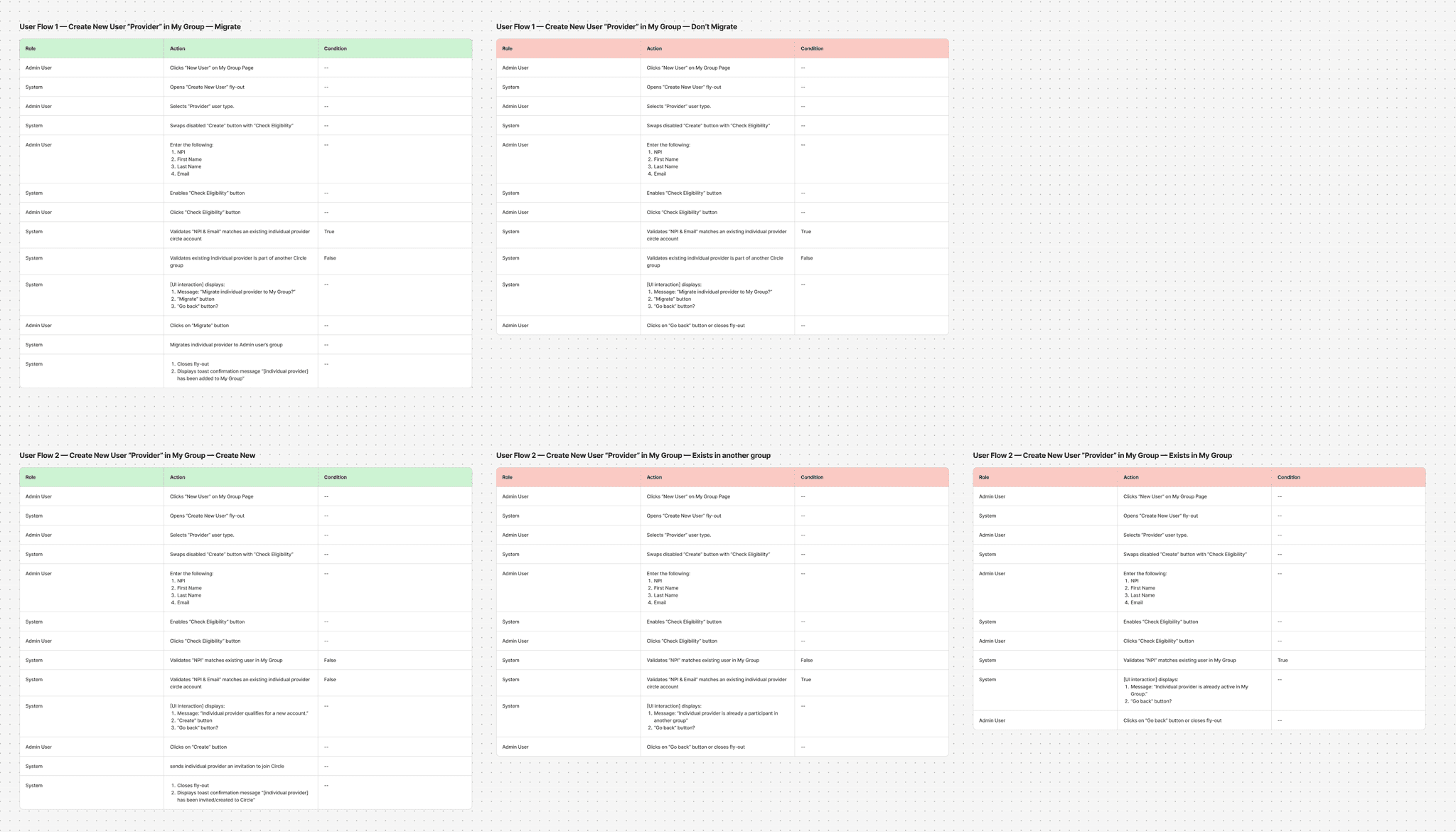The image size is (1456, 832).
Task: Click Role header of Don't Migrate table
Action: click(507, 49)
